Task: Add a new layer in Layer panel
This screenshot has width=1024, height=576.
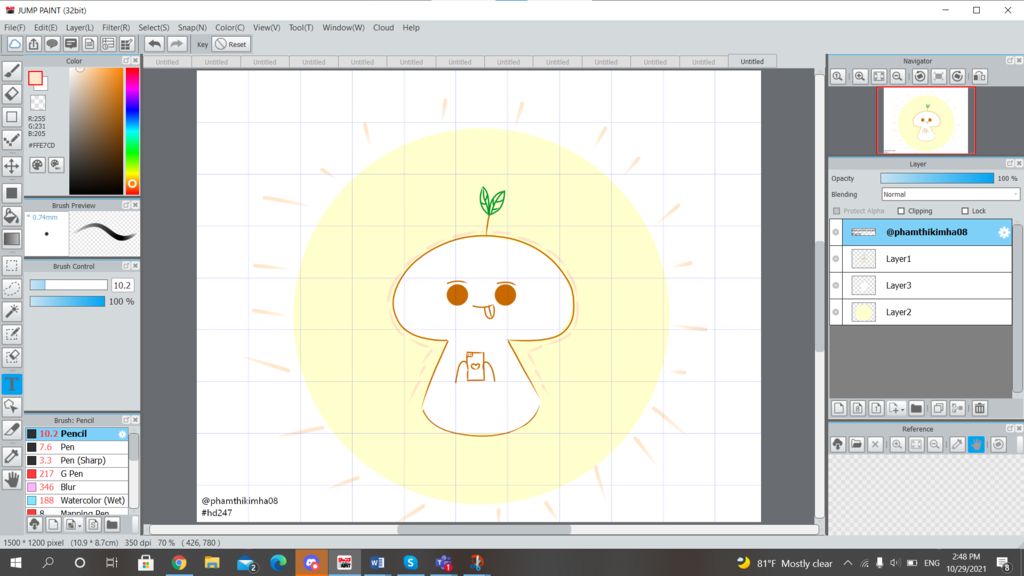Action: coord(839,409)
